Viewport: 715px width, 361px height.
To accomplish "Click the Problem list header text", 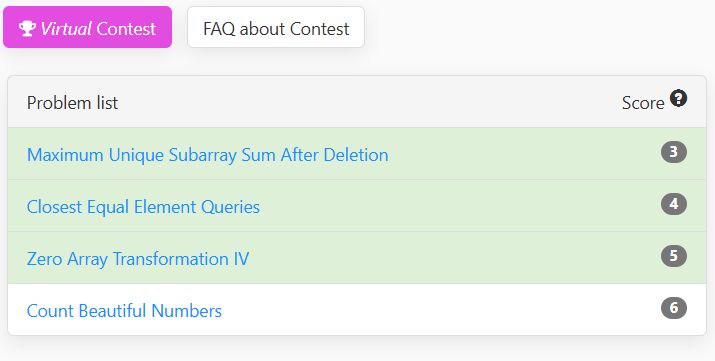I will [73, 103].
